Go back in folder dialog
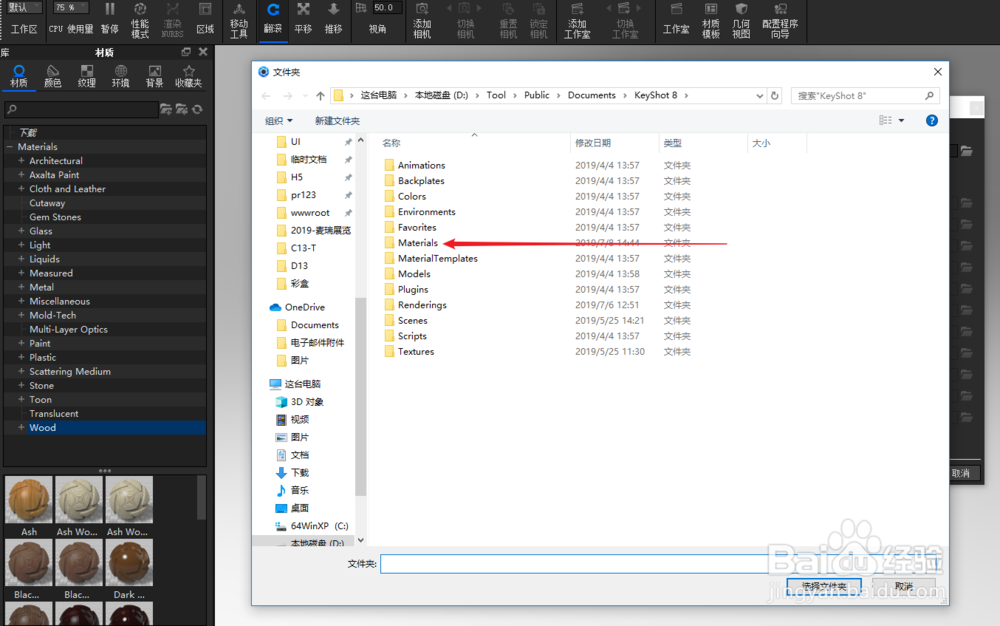Viewport: 1000px width, 626px height. pos(266,96)
